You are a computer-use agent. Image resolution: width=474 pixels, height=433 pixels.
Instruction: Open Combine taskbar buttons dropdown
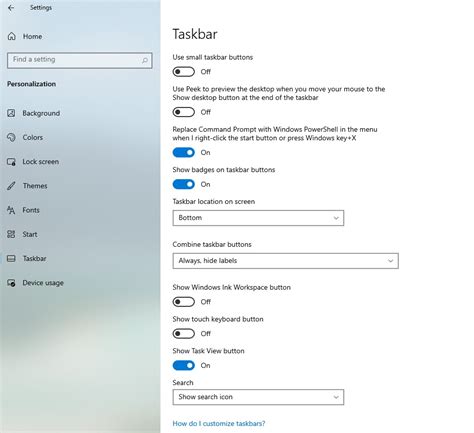point(286,261)
